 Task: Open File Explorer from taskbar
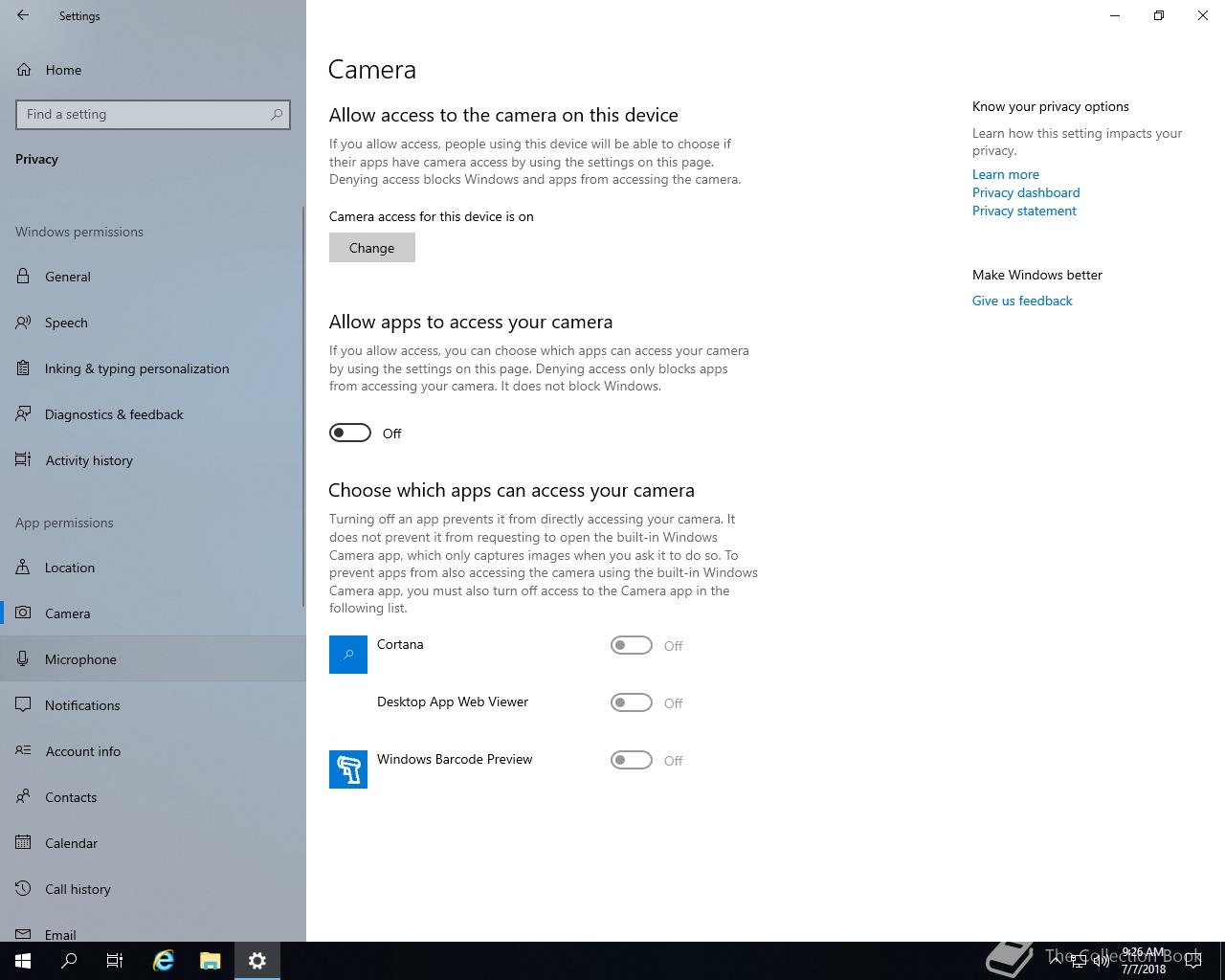pos(211,961)
